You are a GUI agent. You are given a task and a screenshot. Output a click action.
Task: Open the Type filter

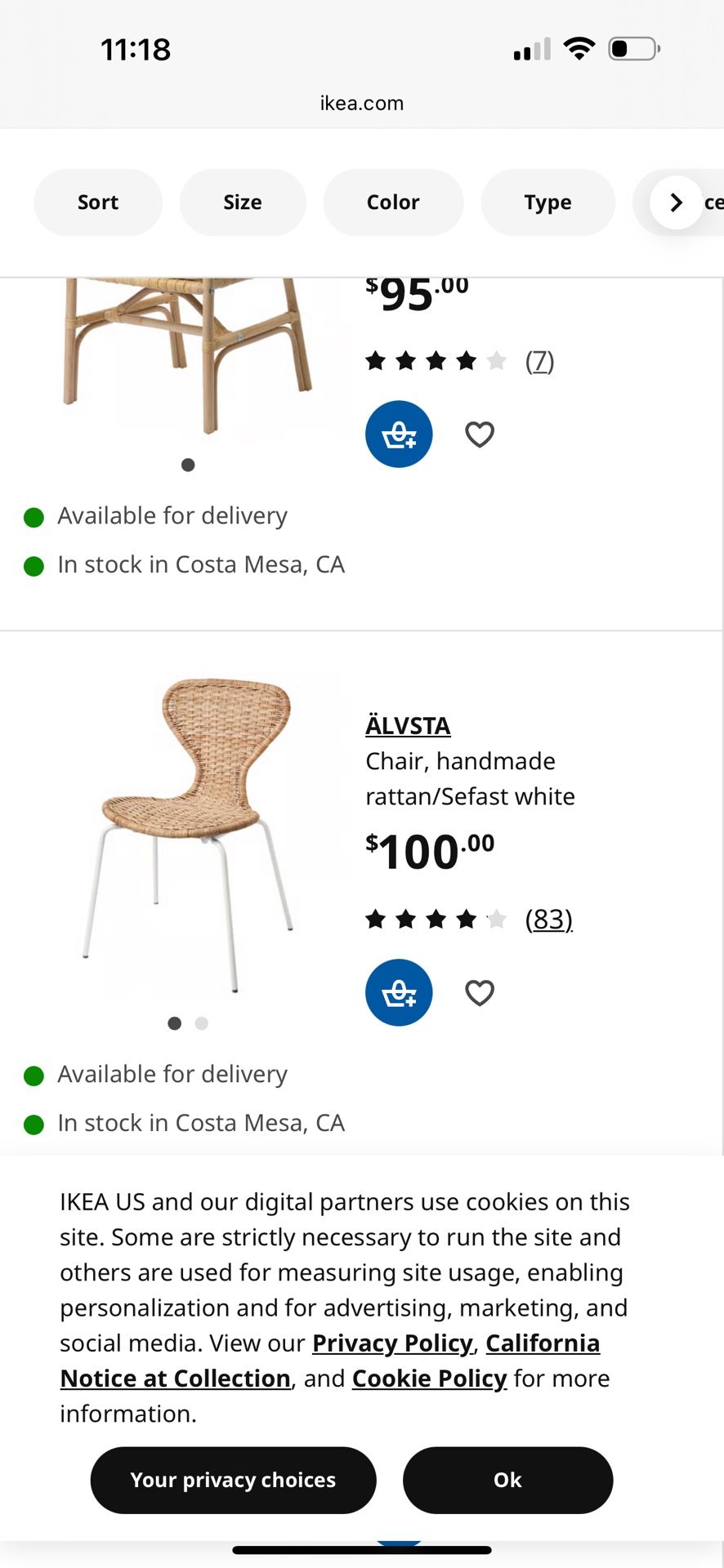coord(547,202)
